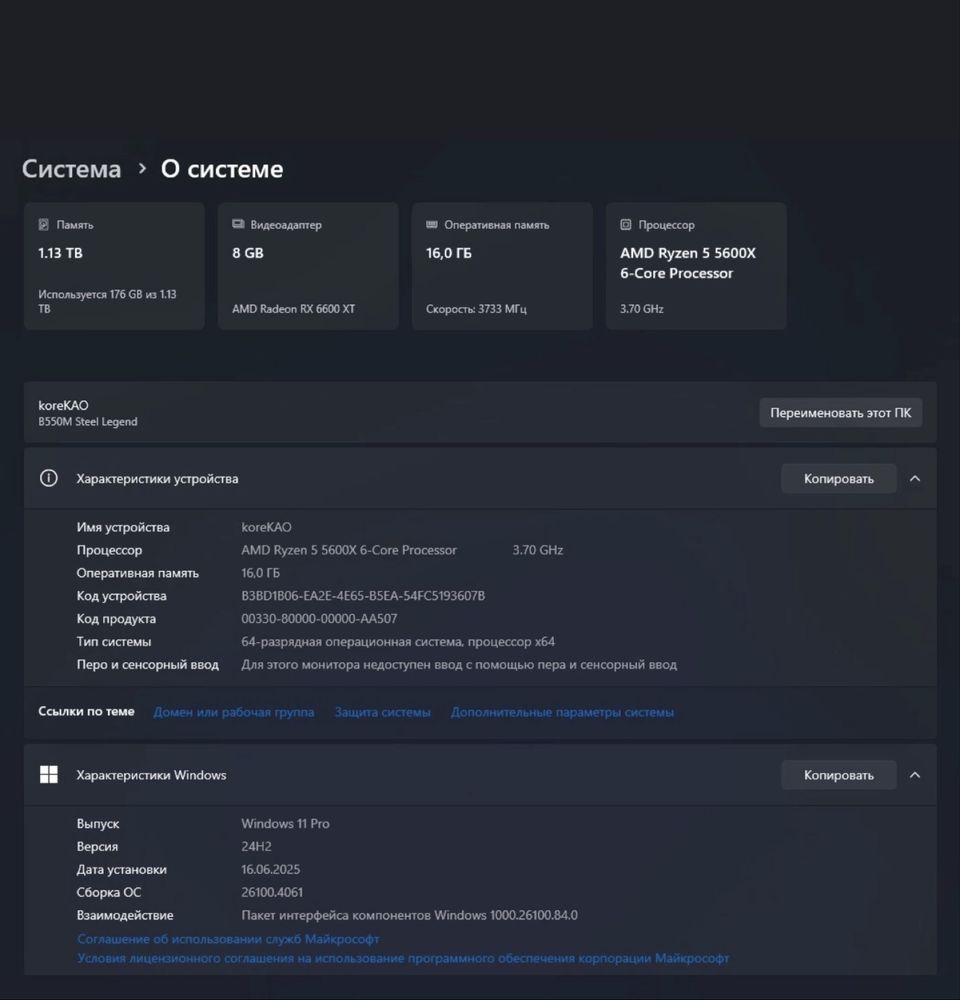Image resolution: width=960 pixels, height=1000 pixels.
Task: Open Соглашение об использовании служб Майкрософт
Action: pos(228,939)
